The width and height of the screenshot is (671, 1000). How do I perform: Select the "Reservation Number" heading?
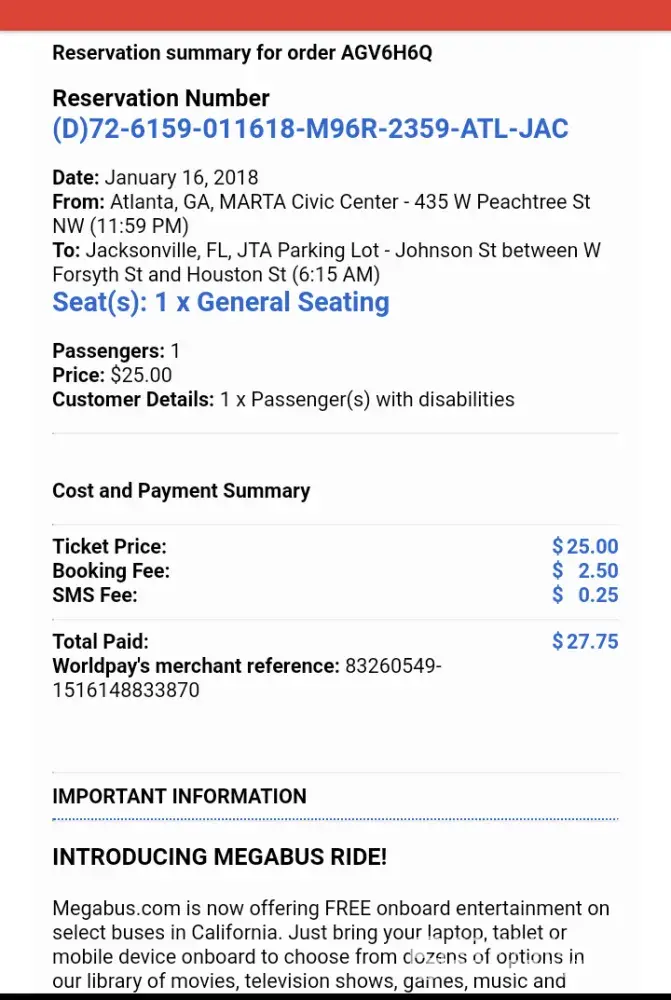[x=161, y=98]
